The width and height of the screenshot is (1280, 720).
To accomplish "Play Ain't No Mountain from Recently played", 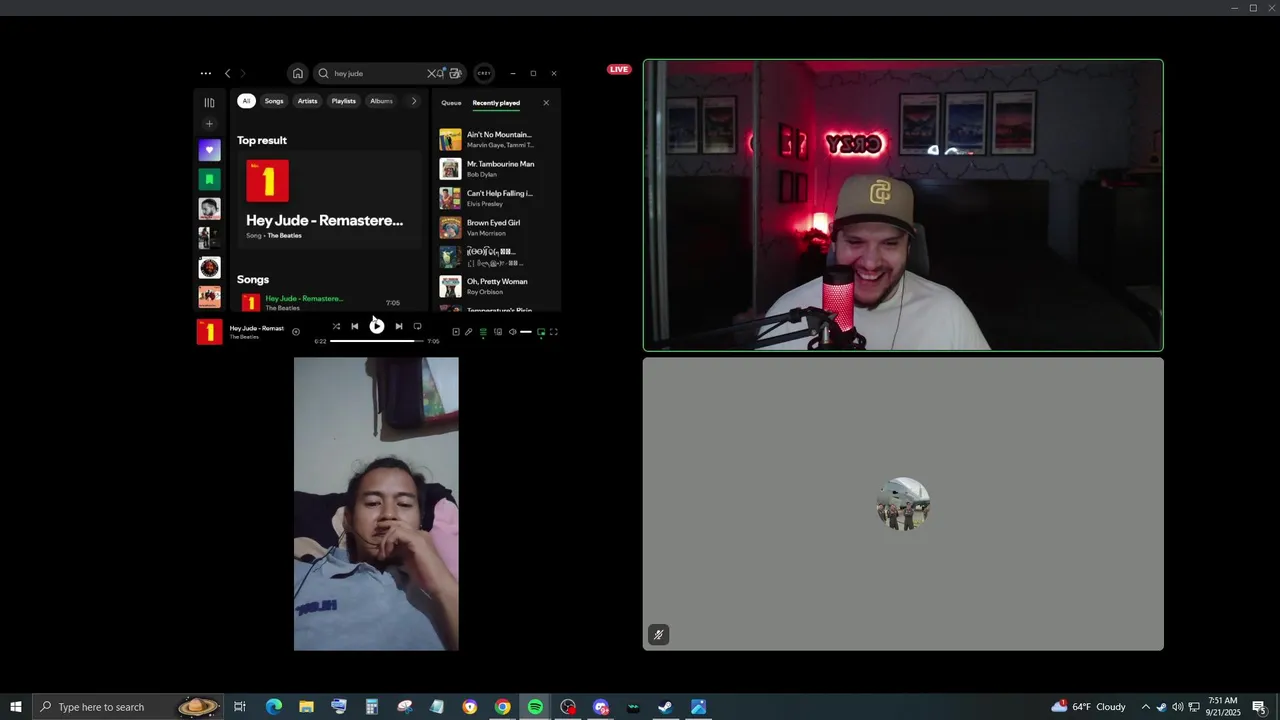I will (x=496, y=139).
